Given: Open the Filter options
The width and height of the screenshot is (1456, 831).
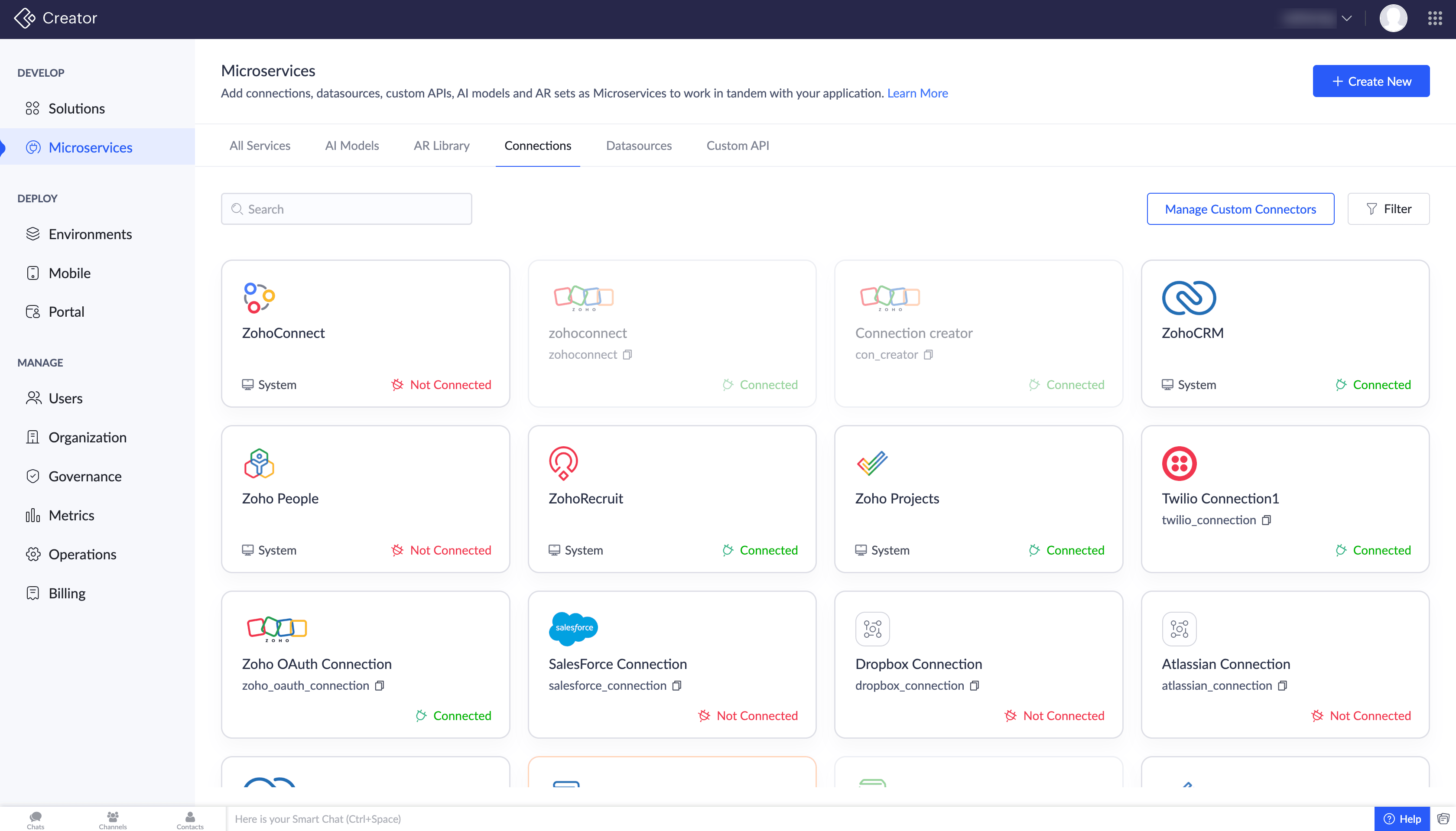Looking at the screenshot, I should pyautogui.click(x=1388, y=209).
